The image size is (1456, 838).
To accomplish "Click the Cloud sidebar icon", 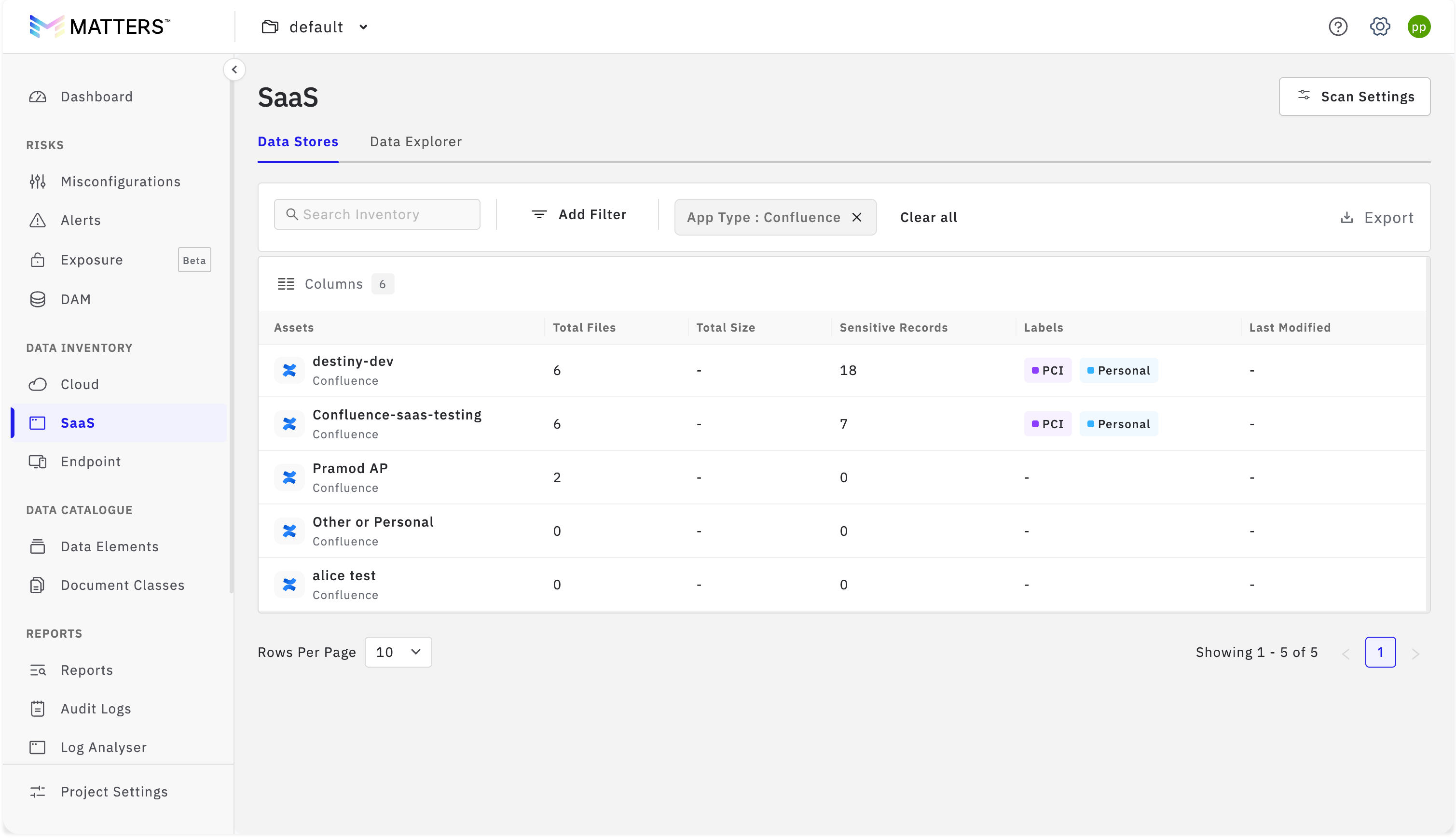I will pyautogui.click(x=37, y=384).
